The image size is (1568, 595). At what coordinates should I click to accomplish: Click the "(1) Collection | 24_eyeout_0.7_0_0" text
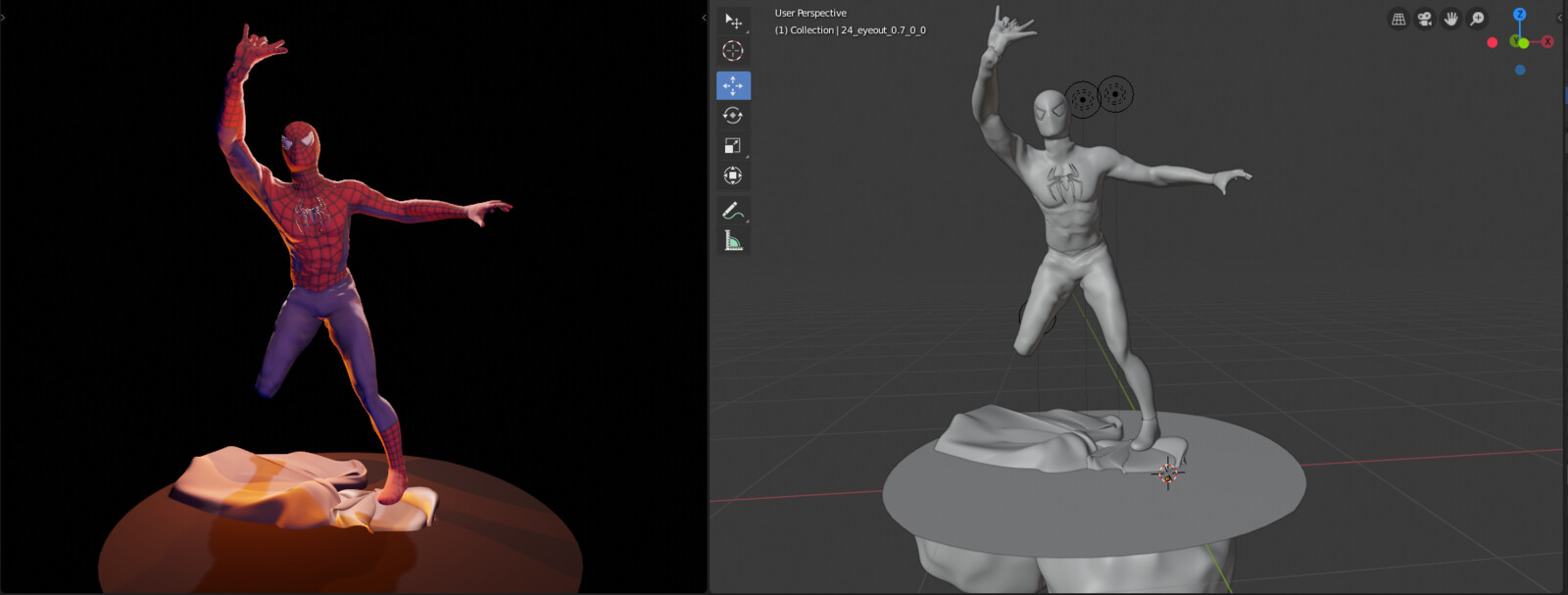tap(851, 30)
